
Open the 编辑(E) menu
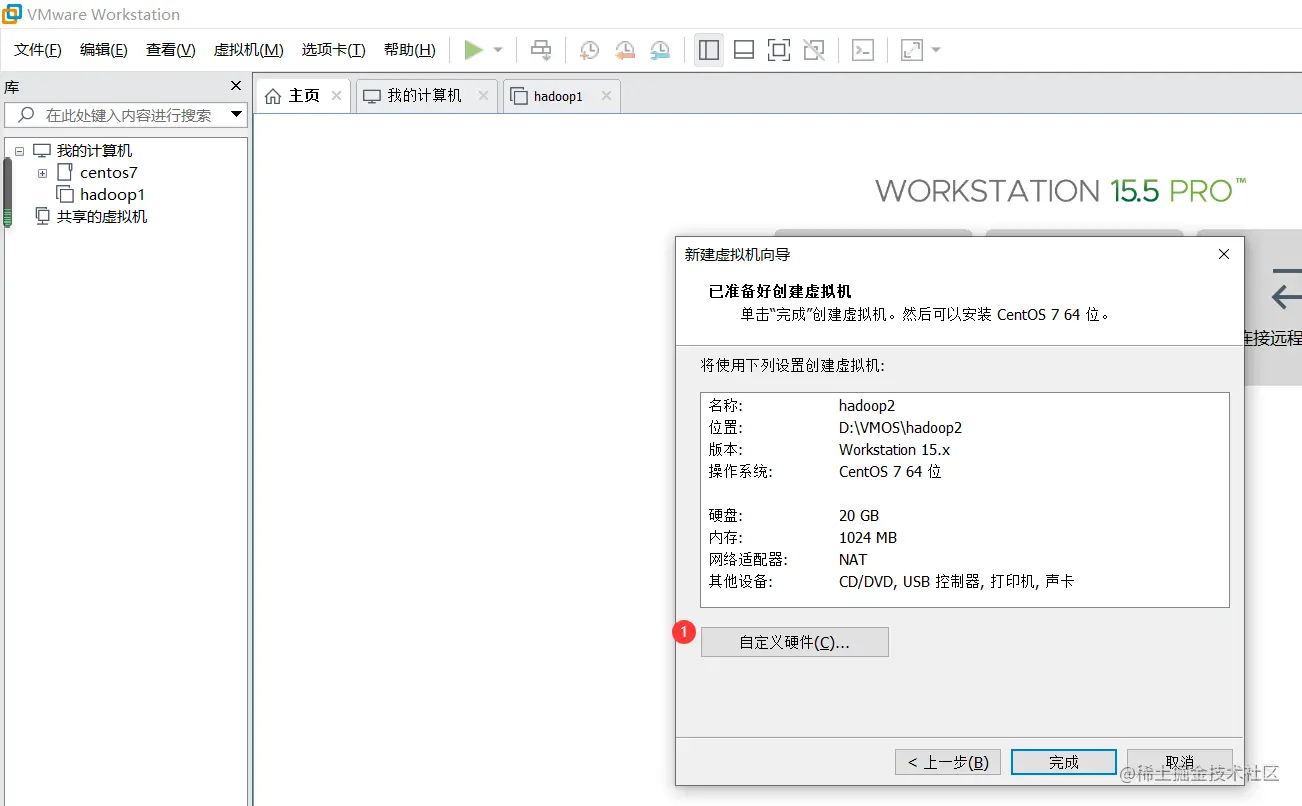tap(104, 50)
